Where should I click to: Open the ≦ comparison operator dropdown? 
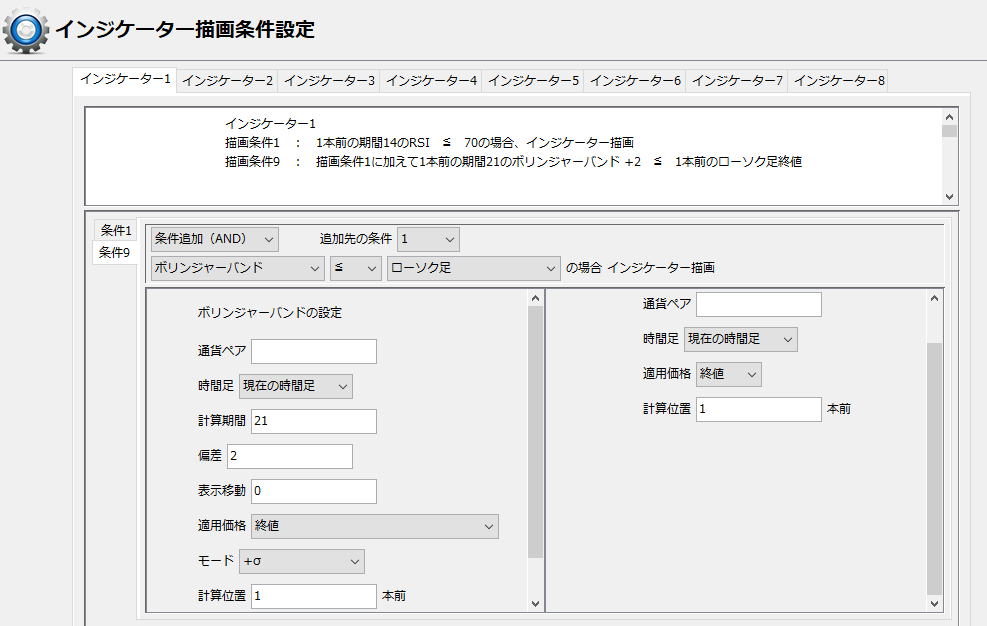pos(355,268)
